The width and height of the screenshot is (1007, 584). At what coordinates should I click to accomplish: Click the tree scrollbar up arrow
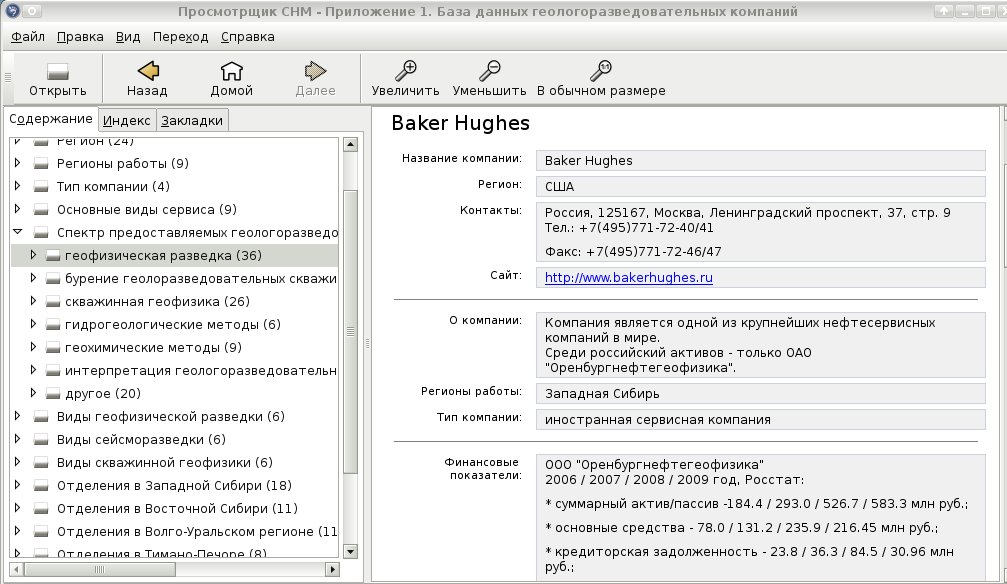coord(350,144)
